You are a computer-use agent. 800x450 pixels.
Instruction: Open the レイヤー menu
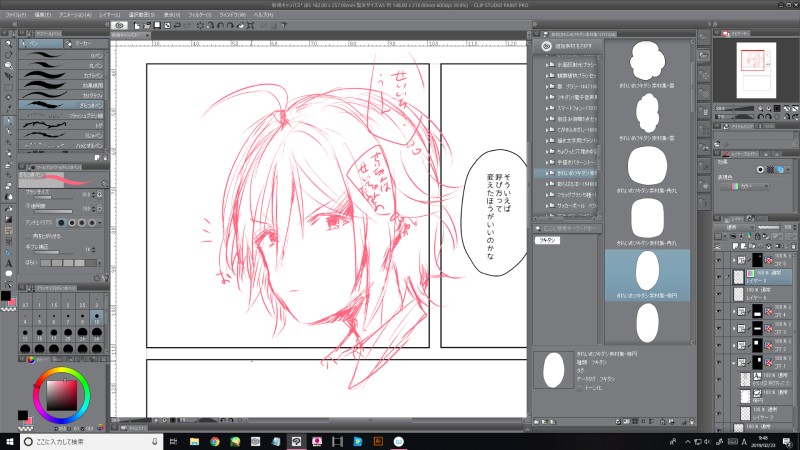[x=109, y=15]
